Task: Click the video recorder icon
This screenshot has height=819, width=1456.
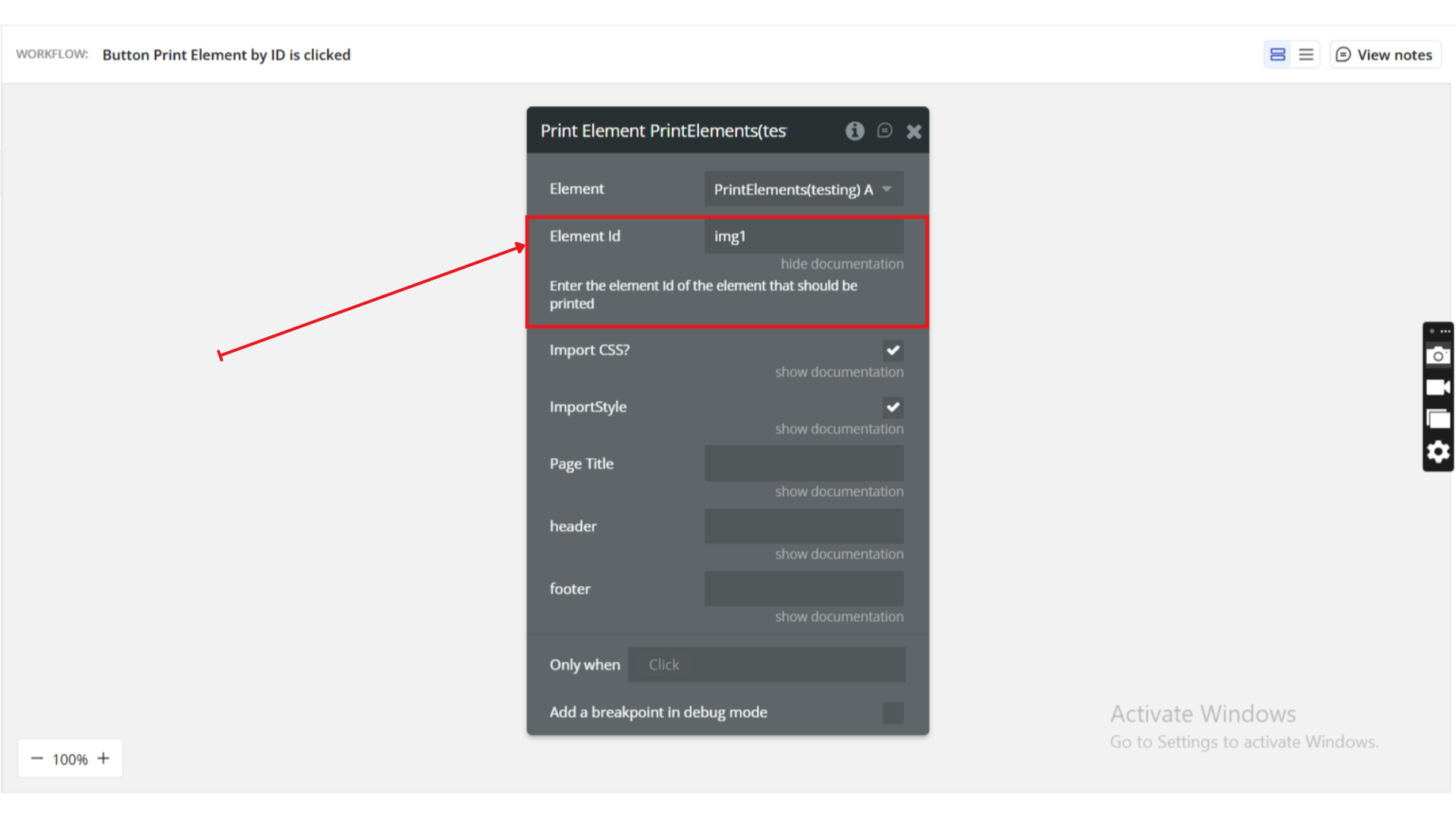Action: (1438, 388)
